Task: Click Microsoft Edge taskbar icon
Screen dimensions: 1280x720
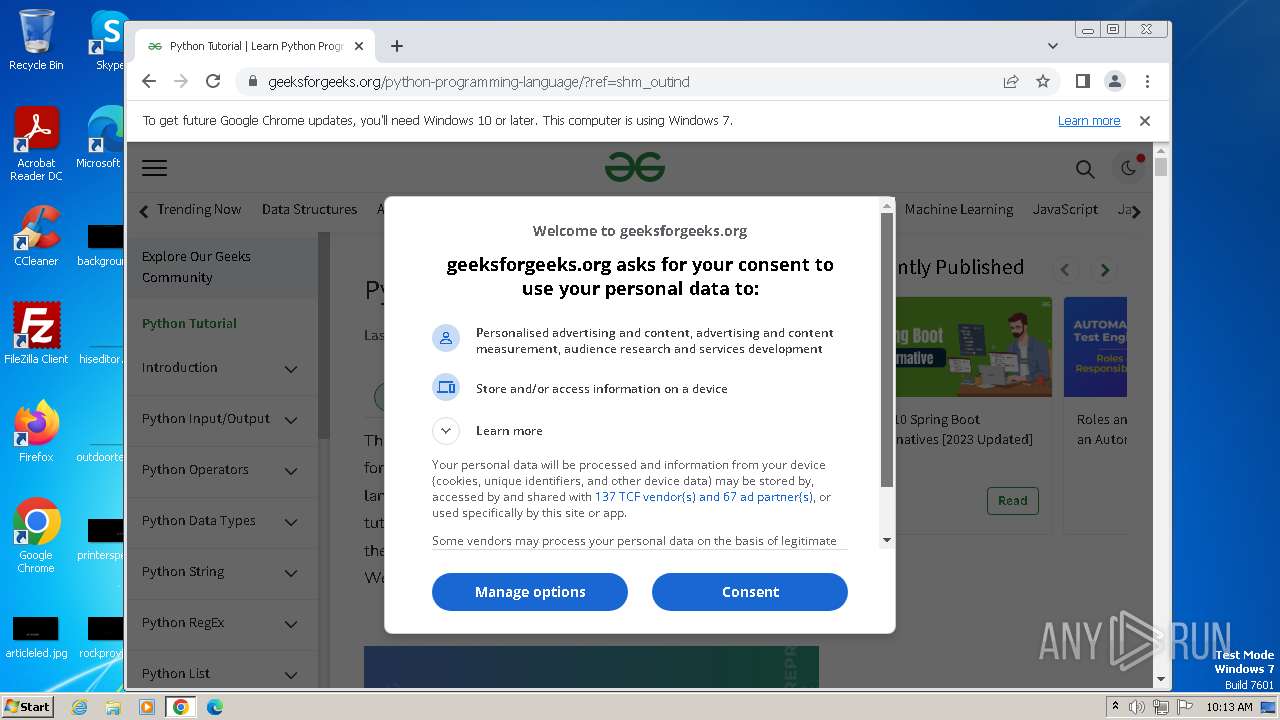Action: (214, 707)
